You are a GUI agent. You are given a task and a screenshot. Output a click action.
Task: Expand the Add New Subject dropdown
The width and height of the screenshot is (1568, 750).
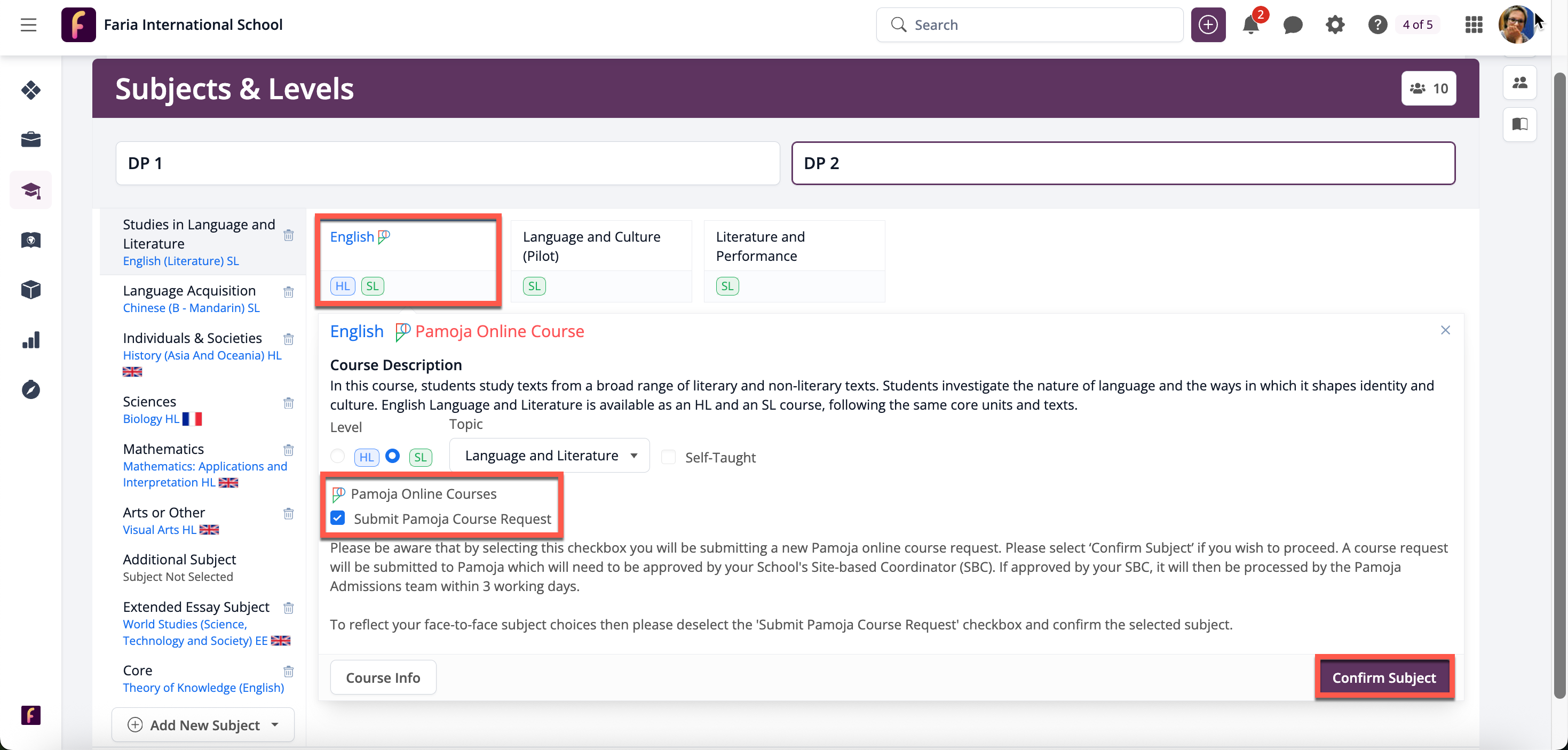[x=203, y=724]
